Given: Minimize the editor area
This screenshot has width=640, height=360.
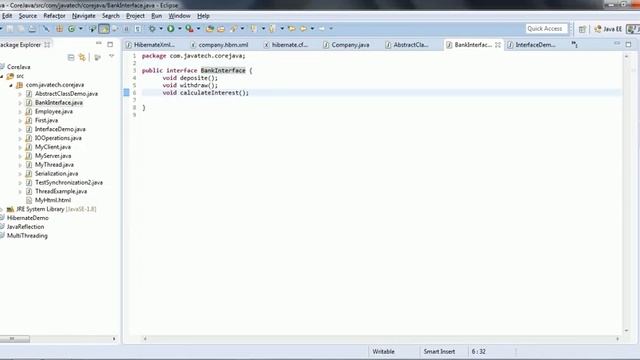Looking at the screenshot, I should [x=617, y=43].
